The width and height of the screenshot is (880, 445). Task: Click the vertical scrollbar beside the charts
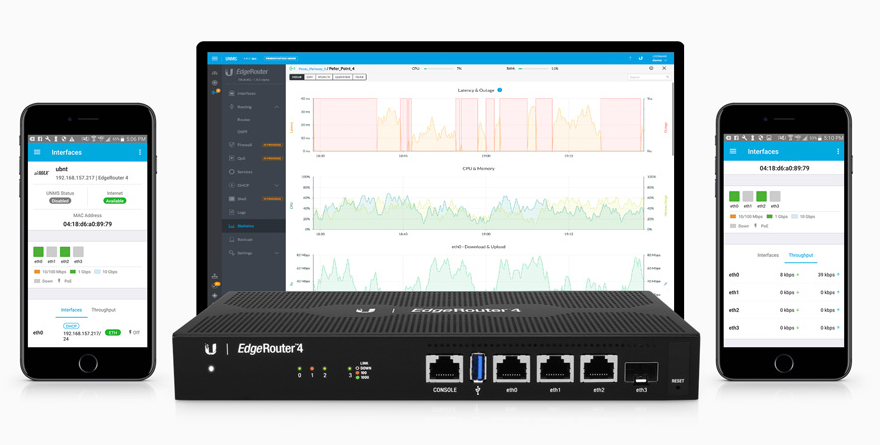point(673,119)
